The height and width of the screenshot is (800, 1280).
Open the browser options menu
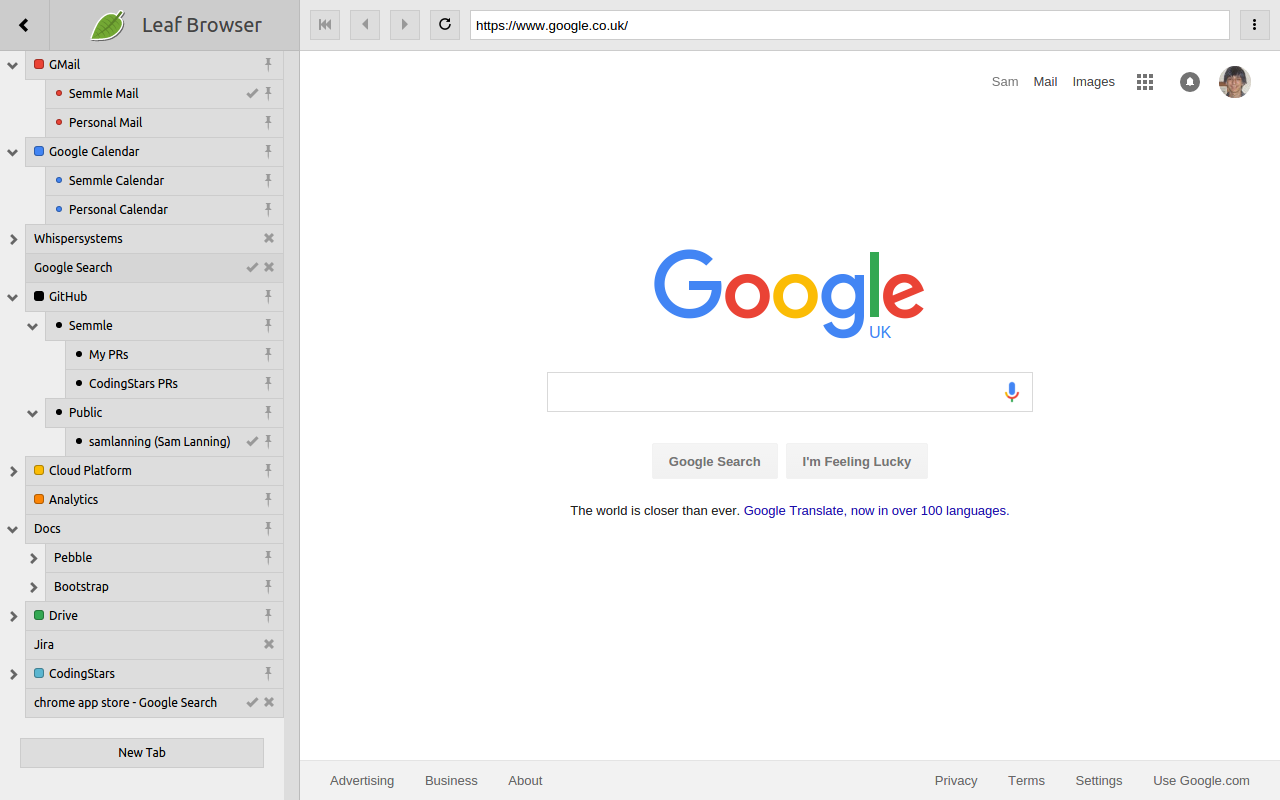click(x=1254, y=24)
